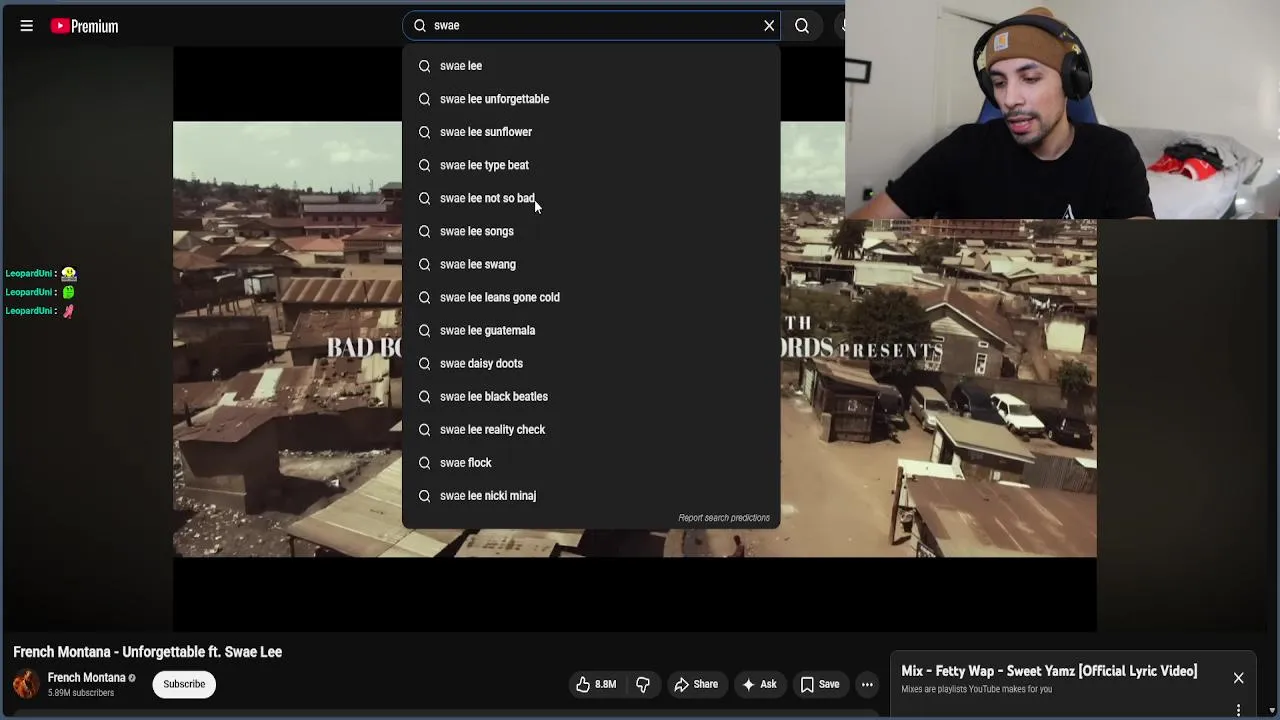Click the video title 'Unforgettable ft. Swae Lee'
1280x720 pixels.
pos(148,652)
